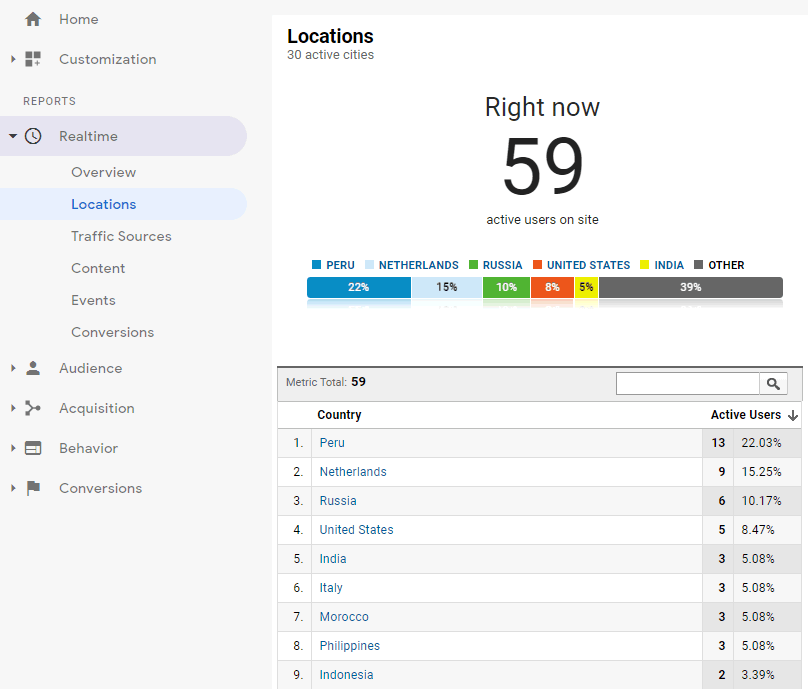Click the Audience person icon
The width and height of the screenshot is (808, 689).
pyautogui.click(x=34, y=368)
